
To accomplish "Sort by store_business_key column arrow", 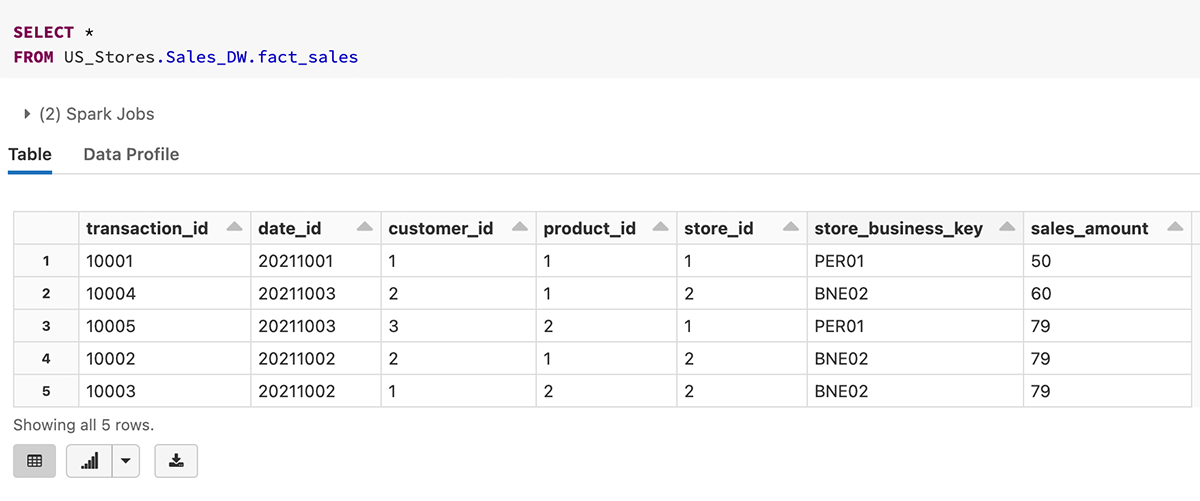I will [x=1007, y=228].
